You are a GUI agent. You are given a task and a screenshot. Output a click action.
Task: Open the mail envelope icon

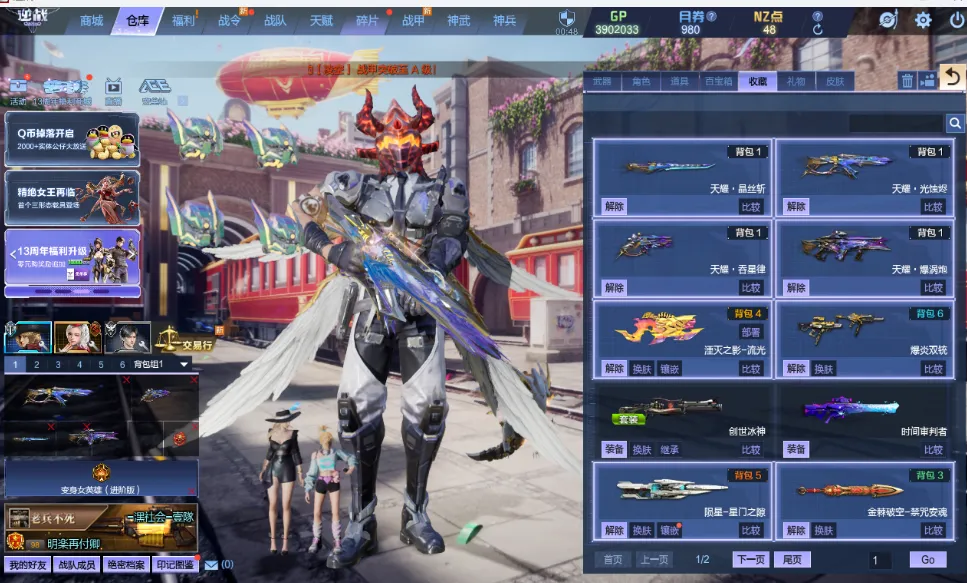pos(211,565)
